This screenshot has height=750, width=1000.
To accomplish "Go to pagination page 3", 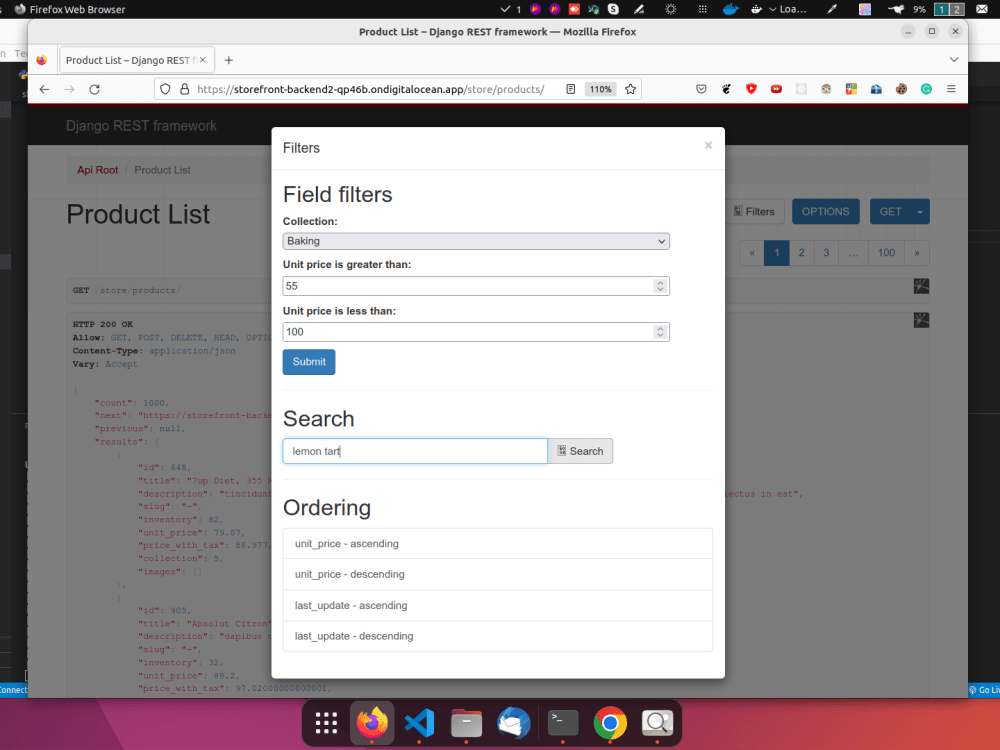I will pyautogui.click(x=826, y=253).
